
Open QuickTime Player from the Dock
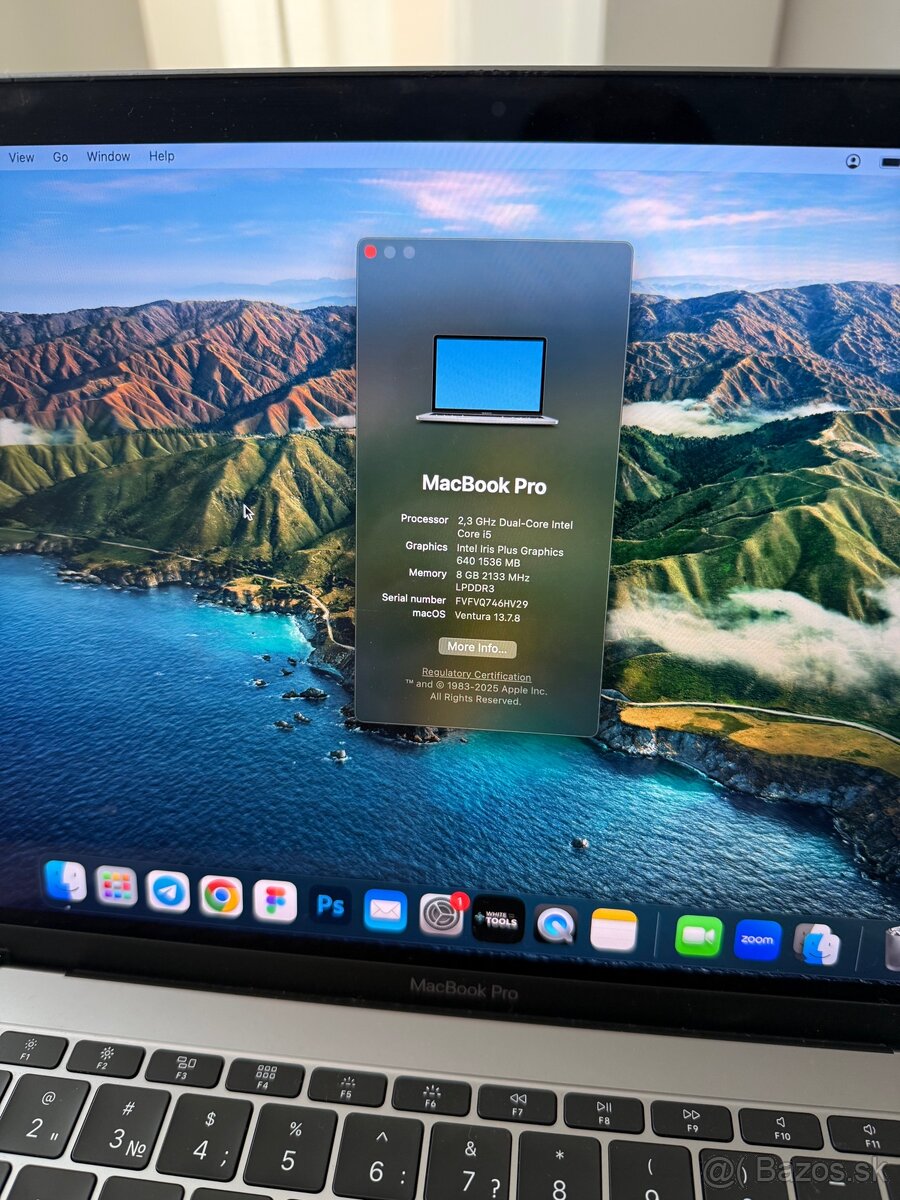(555, 925)
